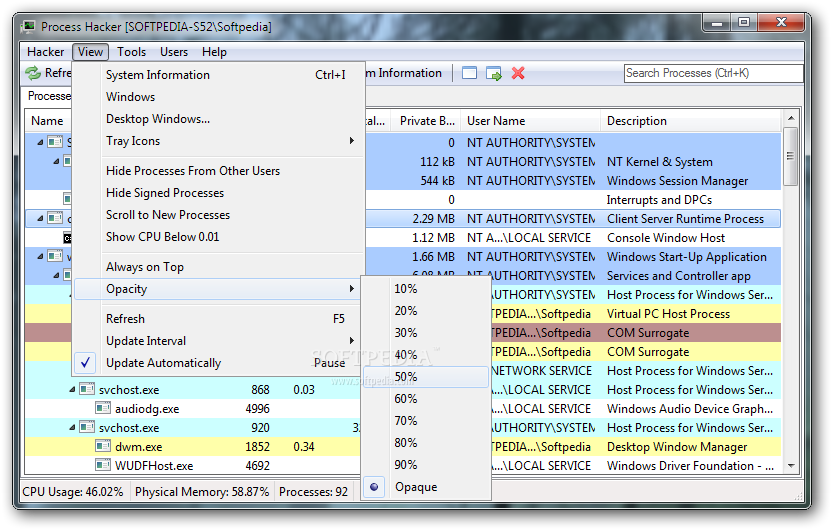Select Windows Session Manager row

pyautogui.click(x=573, y=181)
